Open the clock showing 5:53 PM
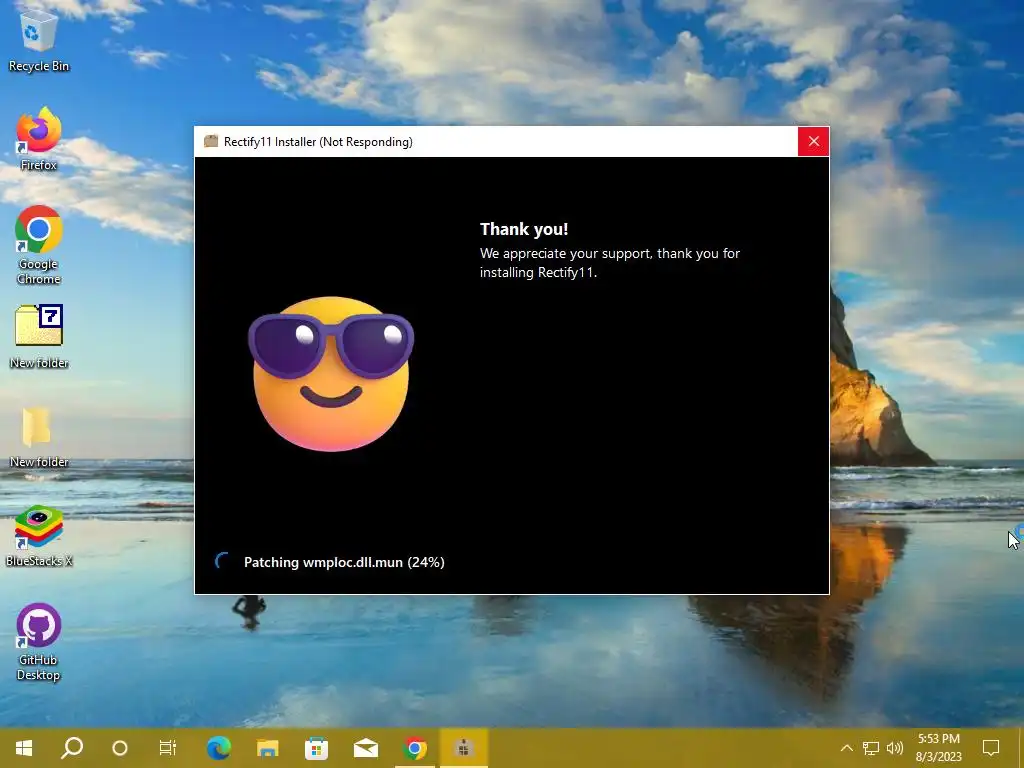 pos(938,748)
